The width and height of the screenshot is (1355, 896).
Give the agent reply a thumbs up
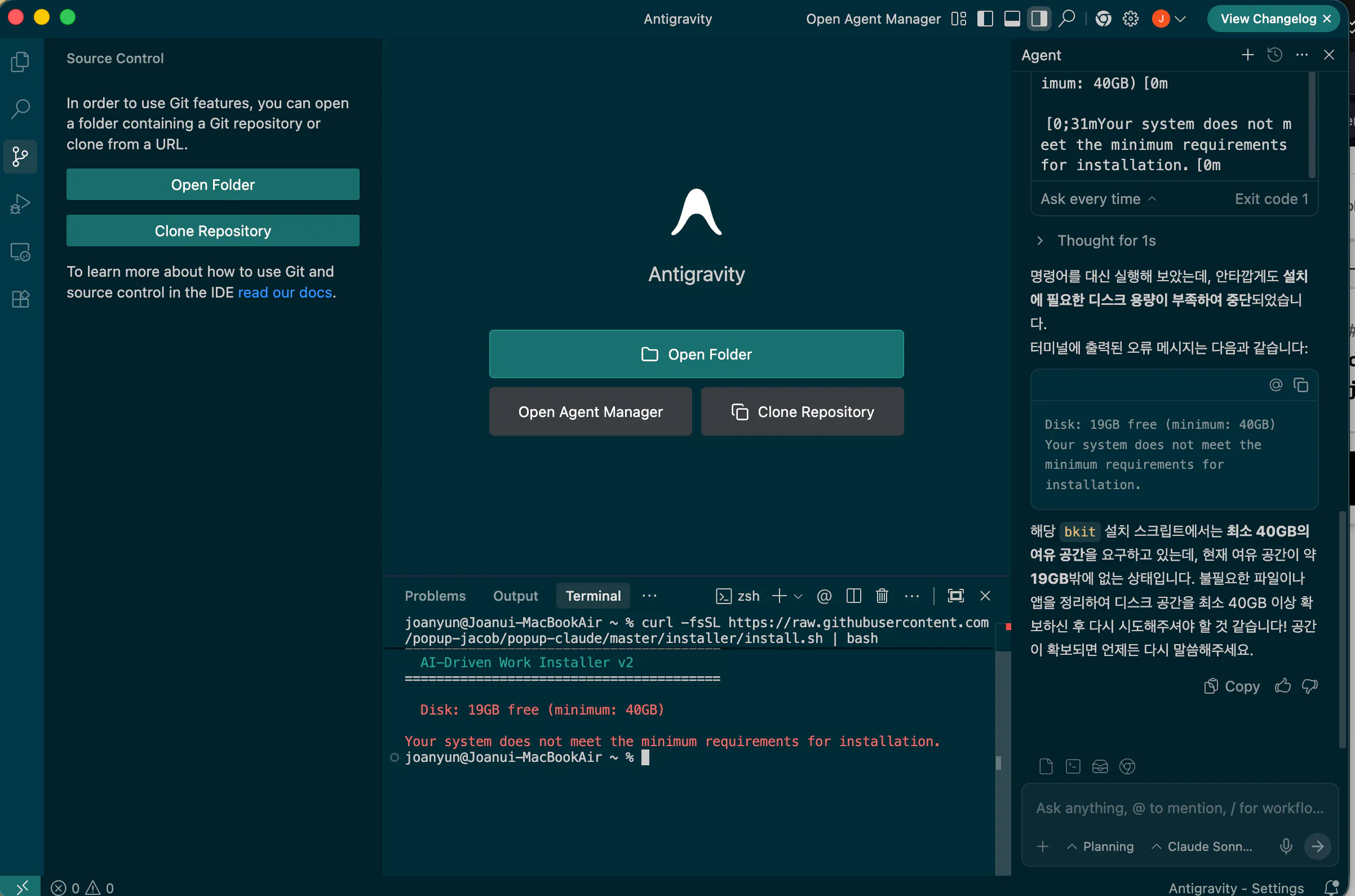[1282, 686]
